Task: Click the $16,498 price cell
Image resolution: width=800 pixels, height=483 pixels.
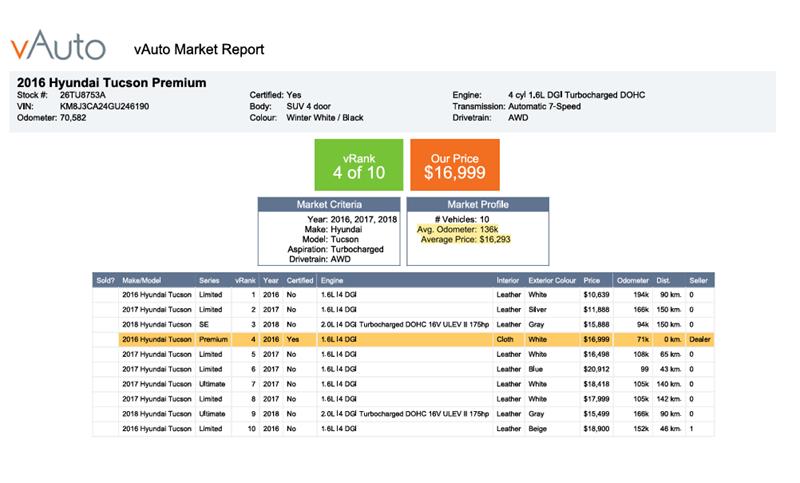Action: pyautogui.click(x=596, y=354)
